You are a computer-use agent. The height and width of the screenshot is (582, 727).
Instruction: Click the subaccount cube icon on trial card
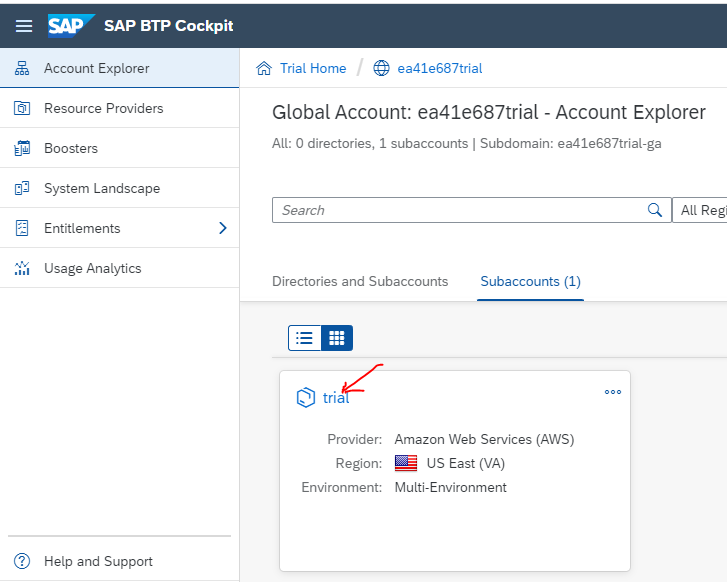pyautogui.click(x=306, y=397)
